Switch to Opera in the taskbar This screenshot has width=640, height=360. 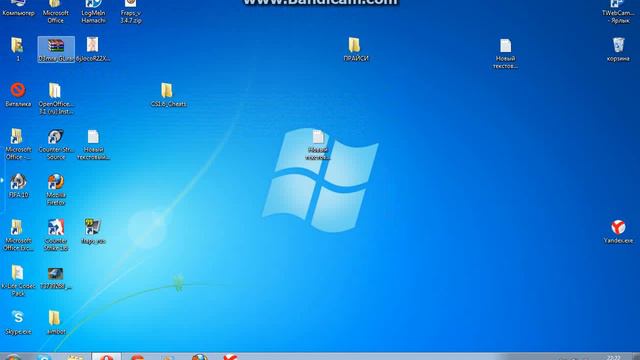106,357
